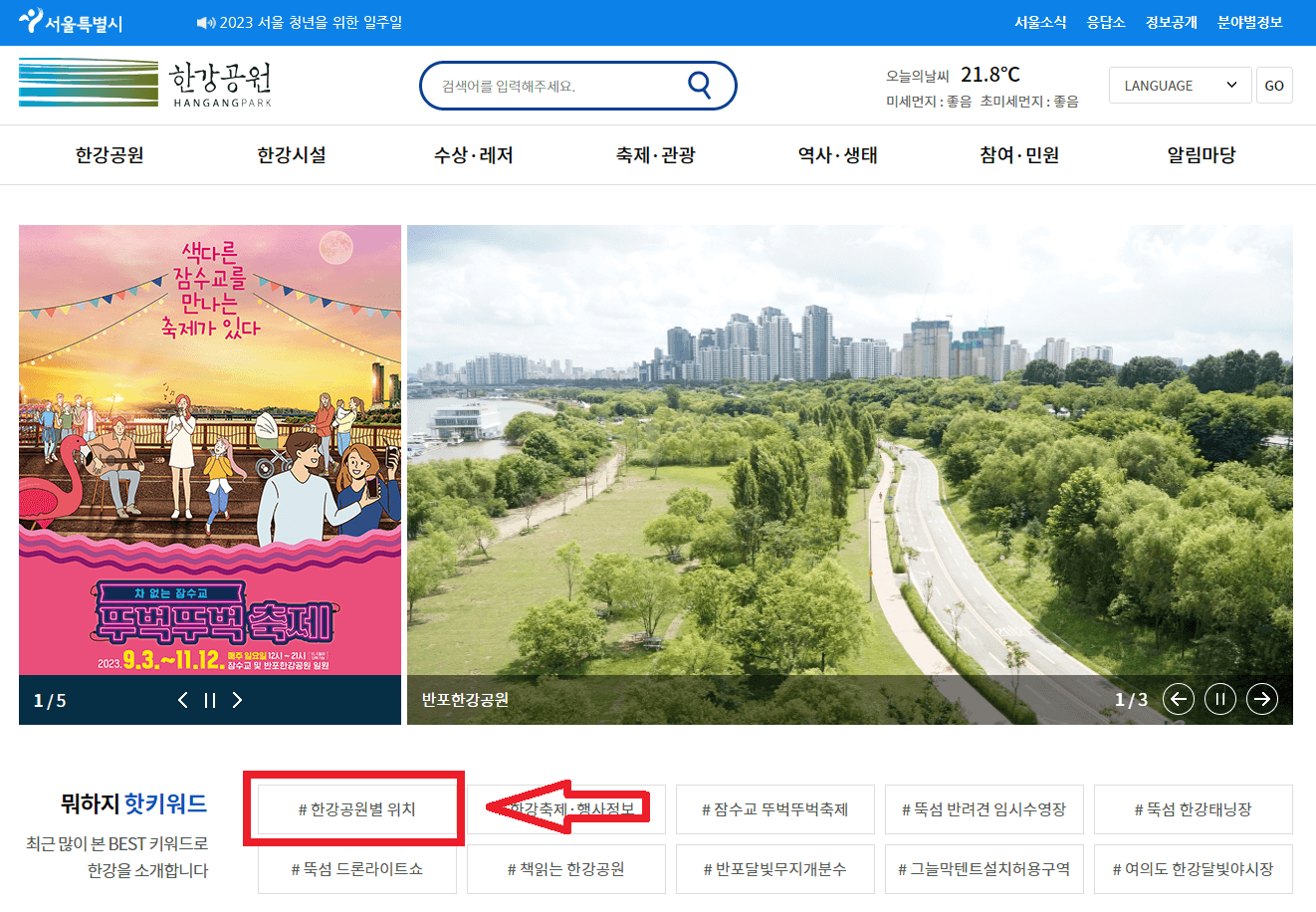Pause the left banner slideshow
This screenshot has width=1316, height=912.
point(210,700)
